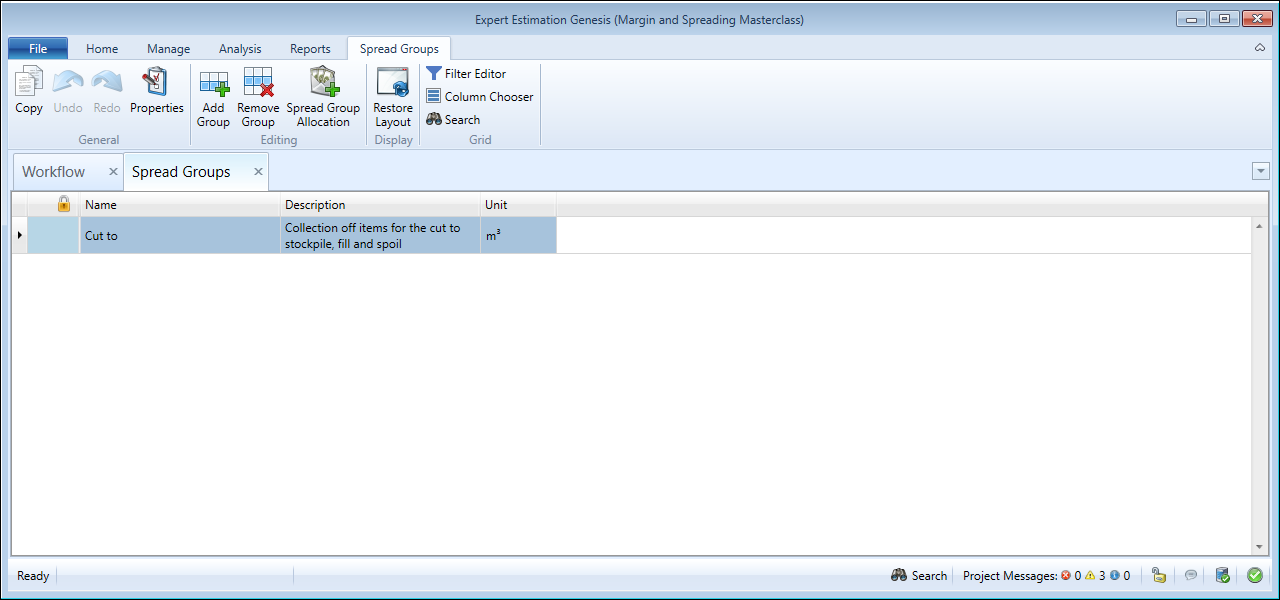Viewport: 1280px width, 600px height.
Task: Collapse the ribbon with the top-right chevron
Action: 1260,48
